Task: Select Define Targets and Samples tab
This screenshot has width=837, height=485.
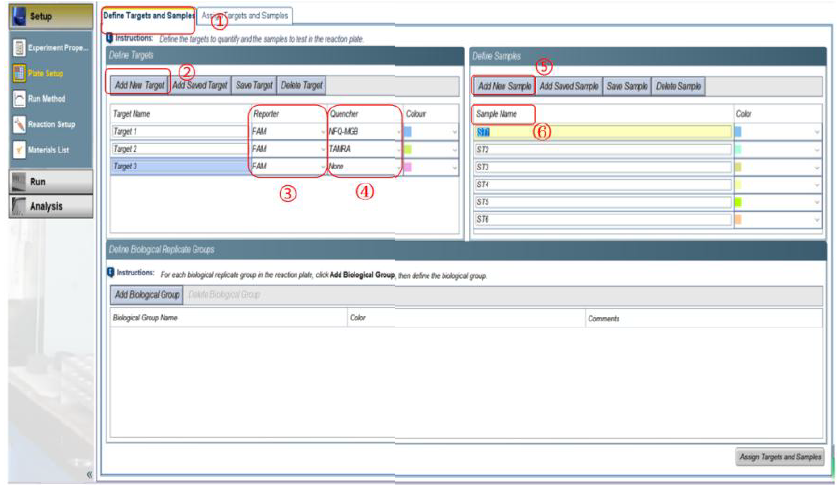Action: tap(148, 16)
